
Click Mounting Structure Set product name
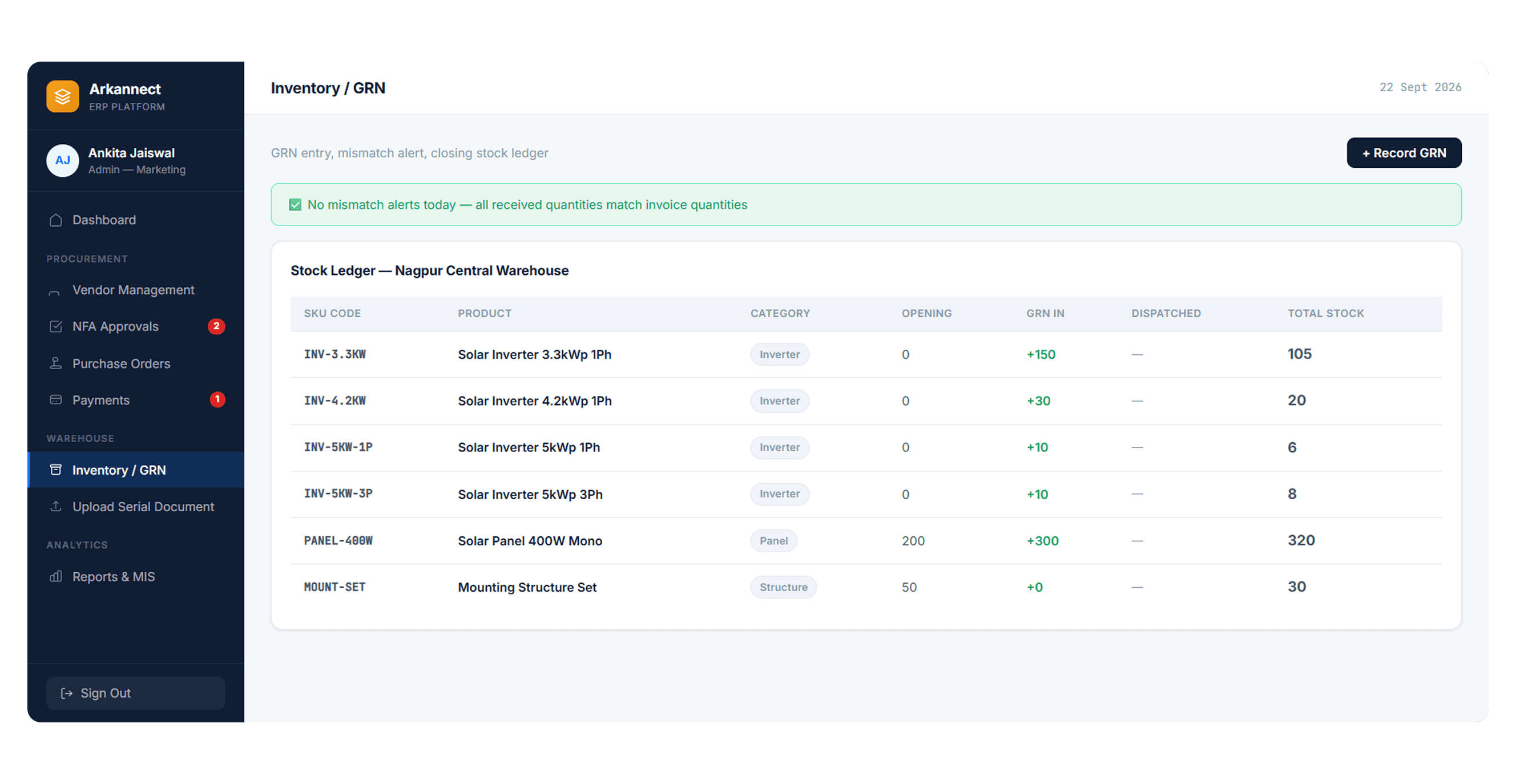point(527,588)
